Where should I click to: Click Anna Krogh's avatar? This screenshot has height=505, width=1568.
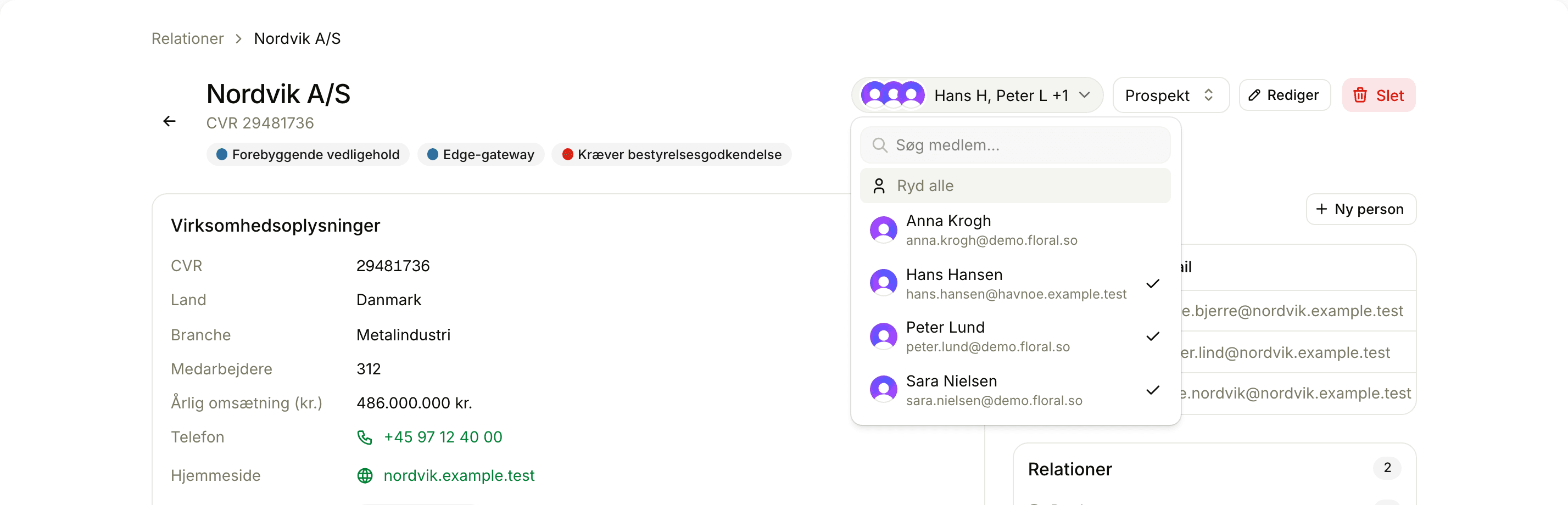click(x=883, y=231)
